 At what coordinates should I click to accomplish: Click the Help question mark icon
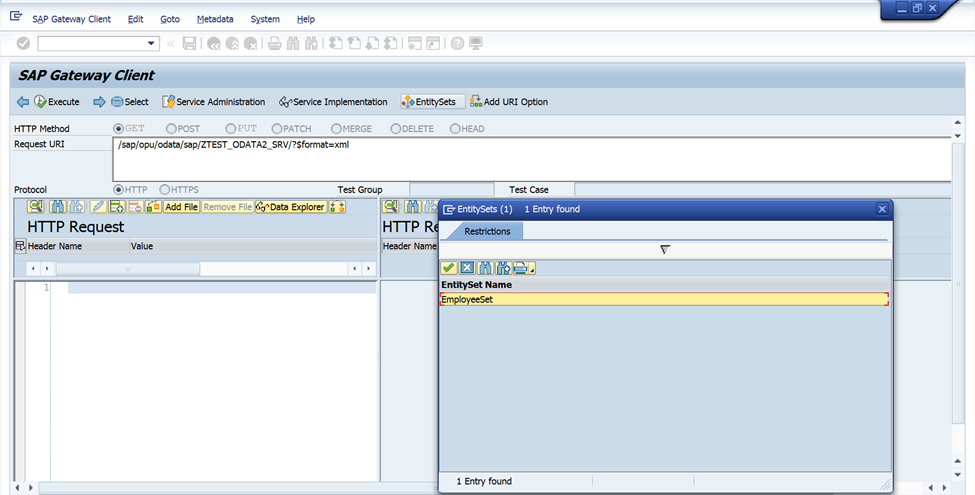458,44
